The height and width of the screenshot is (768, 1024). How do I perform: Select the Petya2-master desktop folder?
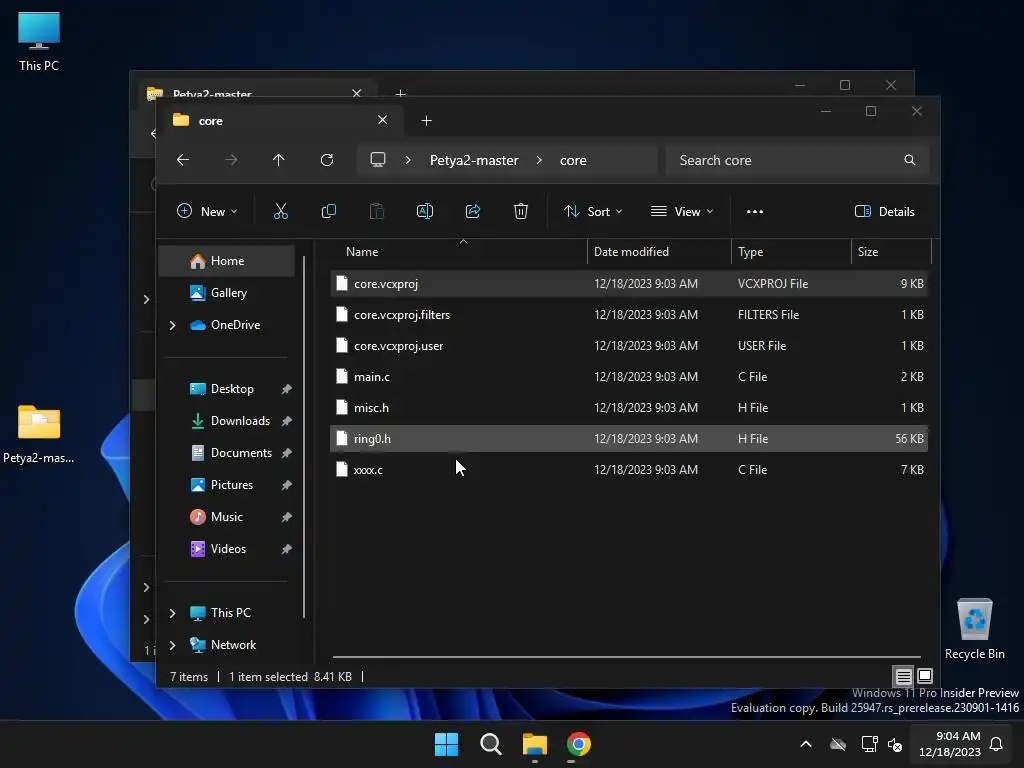coord(39,434)
